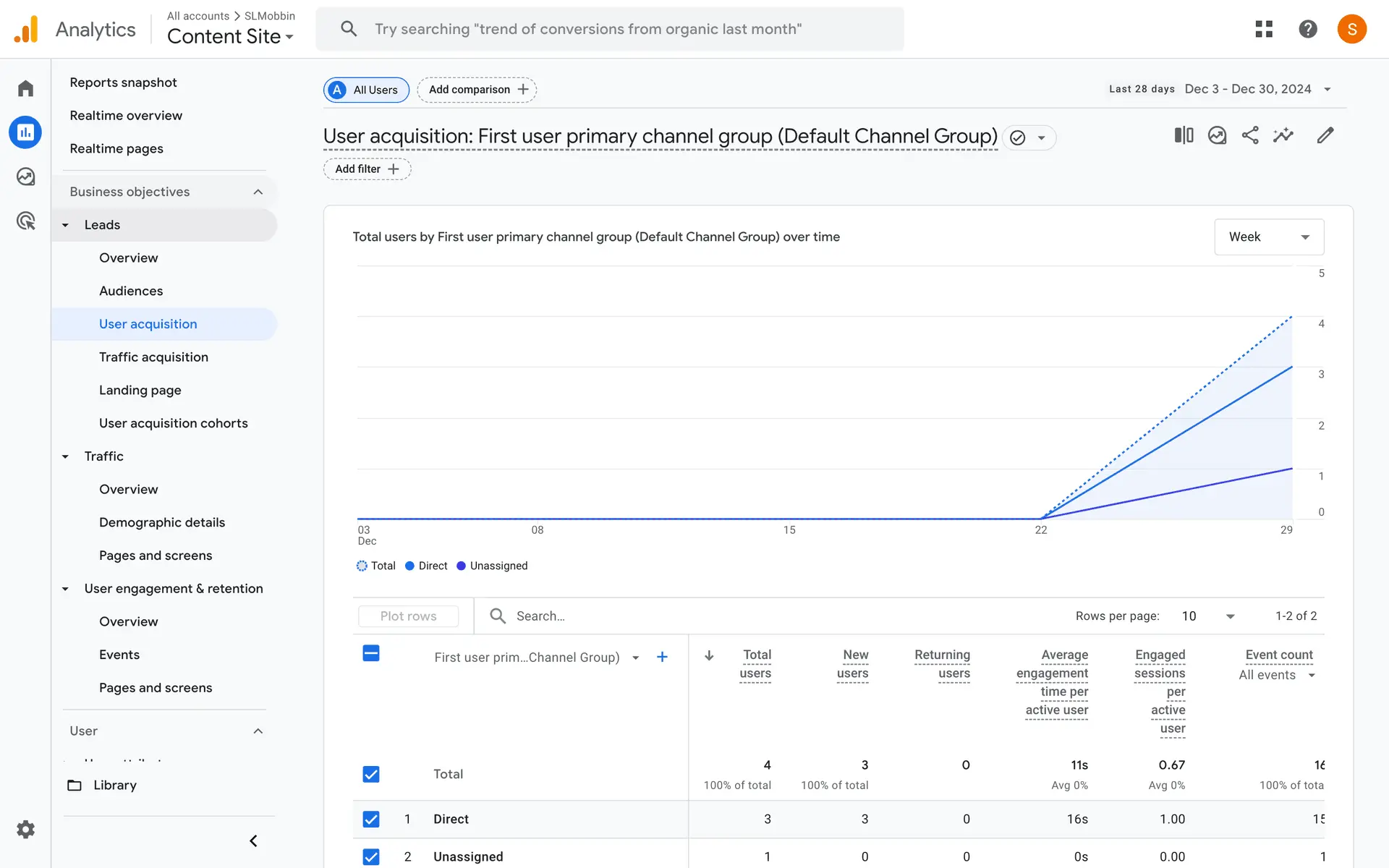Select Realtime overview in the sidebar
The height and width of the screenshot is (868, 1389).
(x=126, y=116)
